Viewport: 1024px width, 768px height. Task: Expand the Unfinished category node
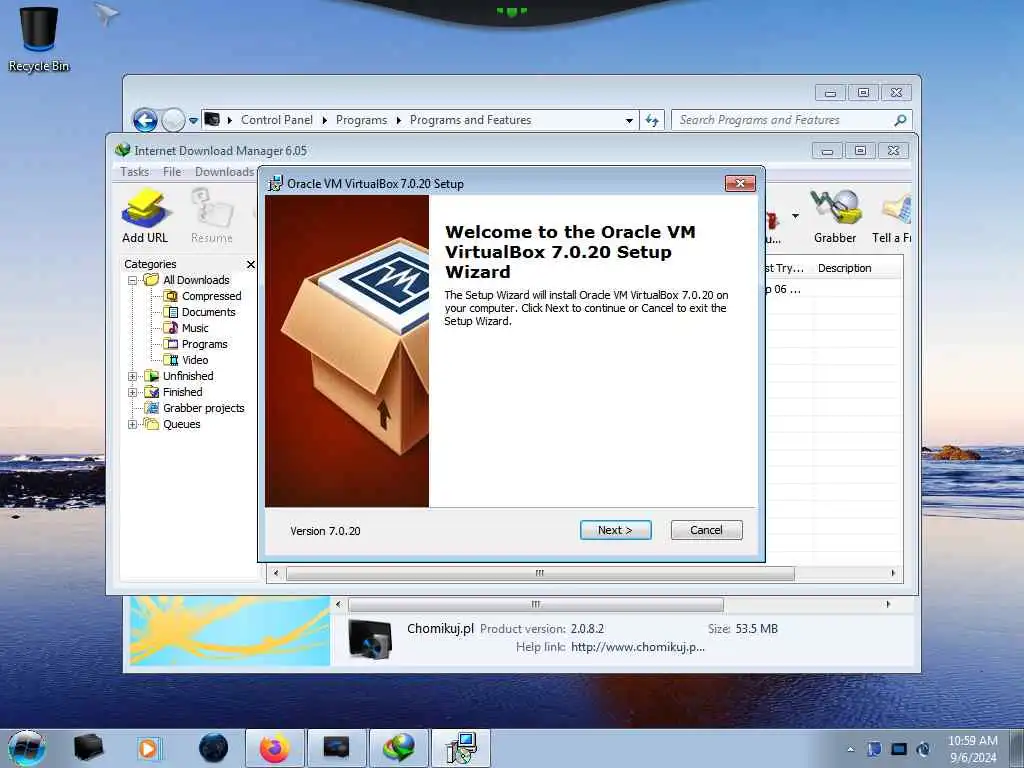point(133,376)
